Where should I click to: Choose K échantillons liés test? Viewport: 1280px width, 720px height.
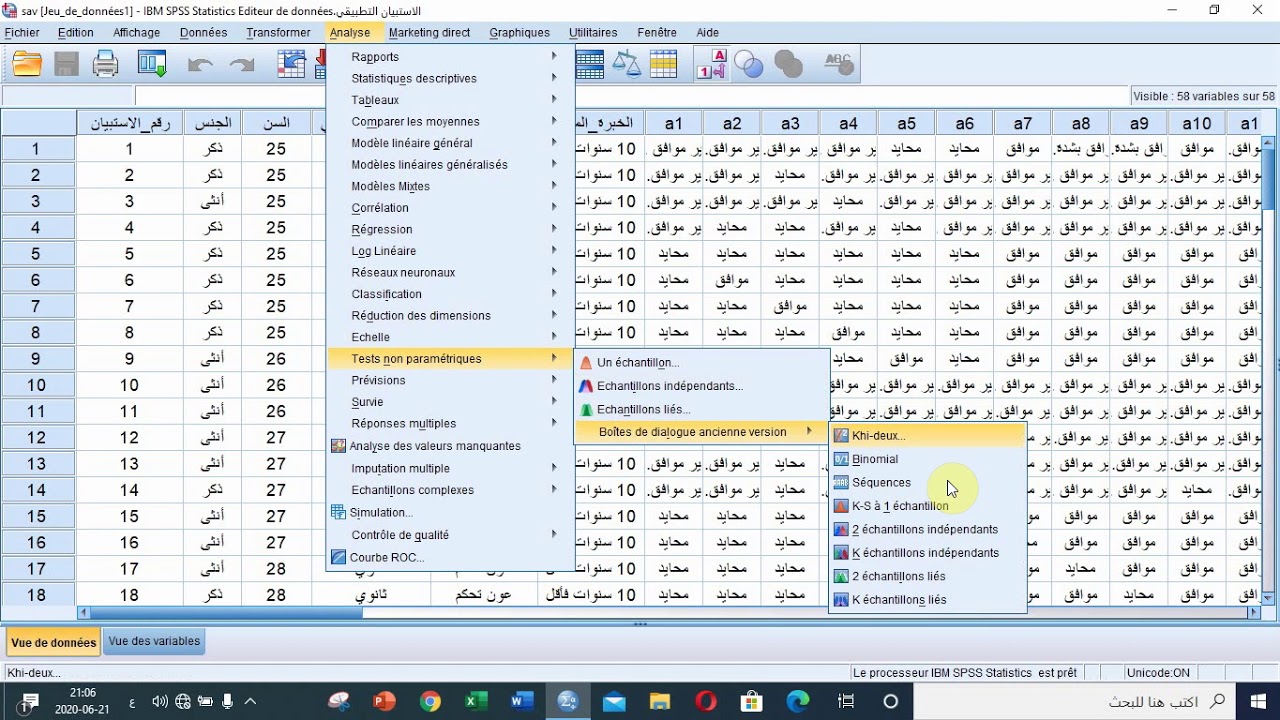[928, 600]
